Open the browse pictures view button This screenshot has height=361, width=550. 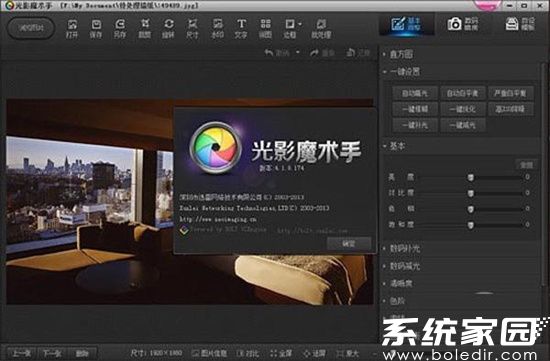tap(31, 28)
